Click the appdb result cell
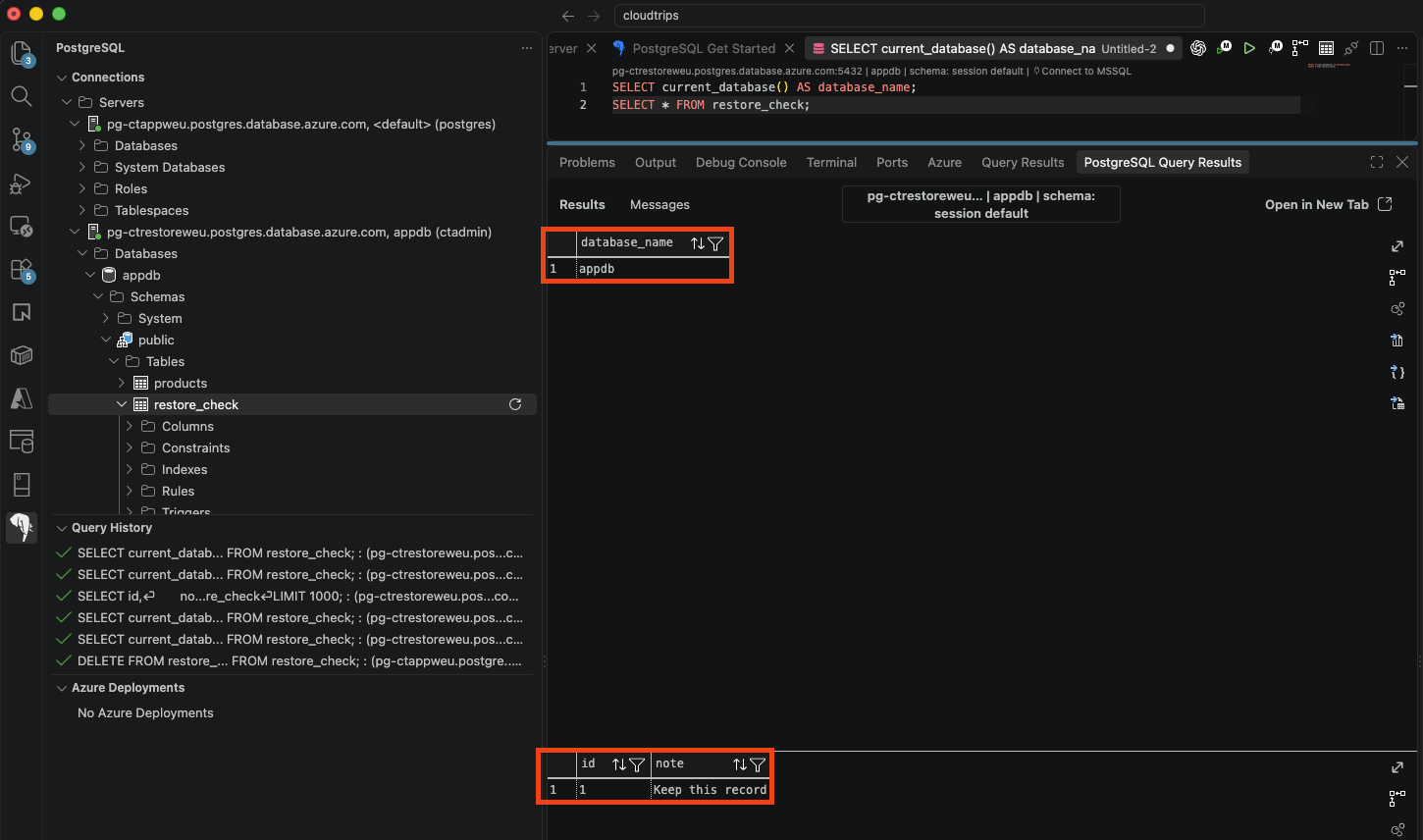1423x840 pixels. pos(653,269)
